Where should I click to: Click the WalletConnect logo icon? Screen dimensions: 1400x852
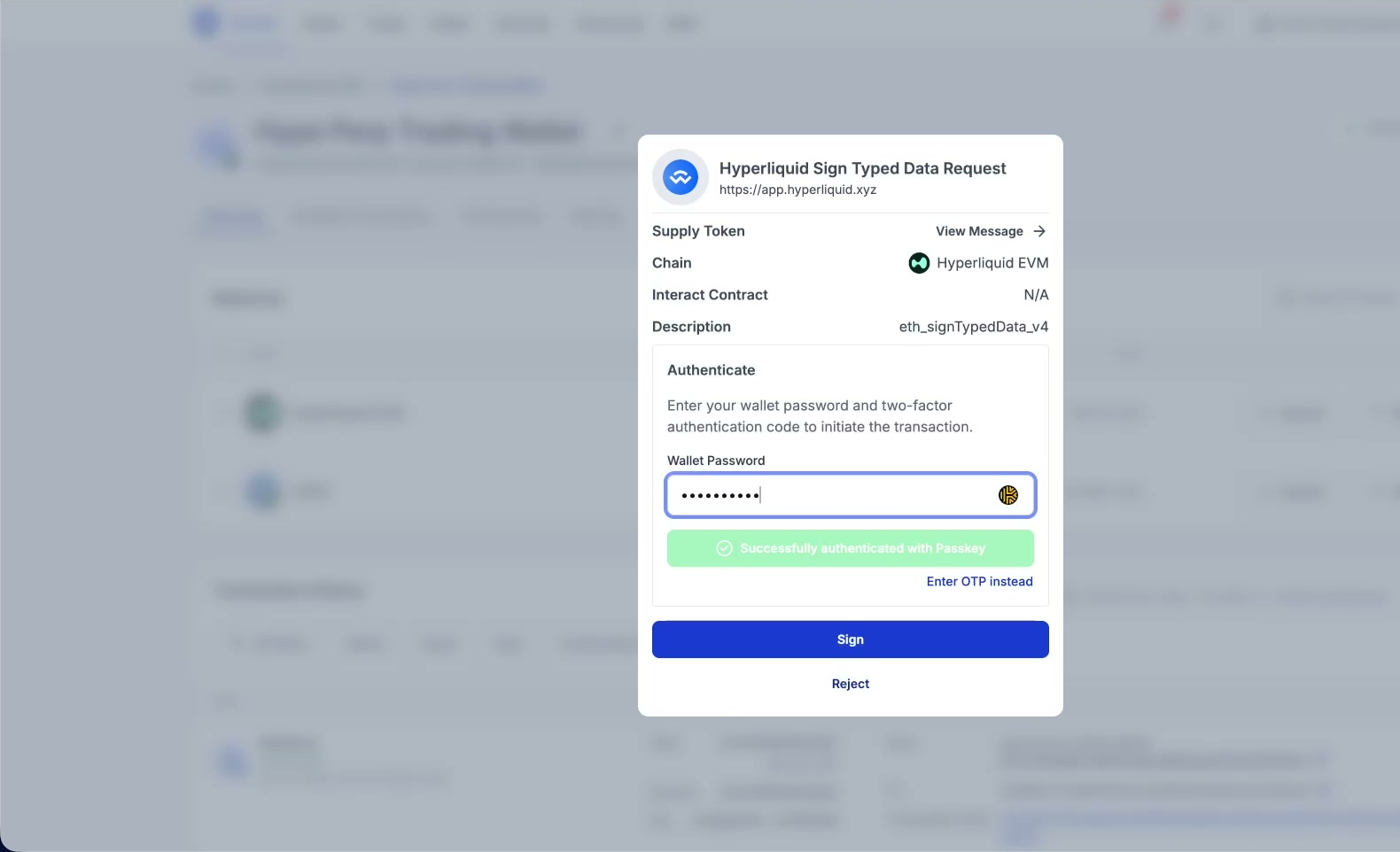point(681,177)
